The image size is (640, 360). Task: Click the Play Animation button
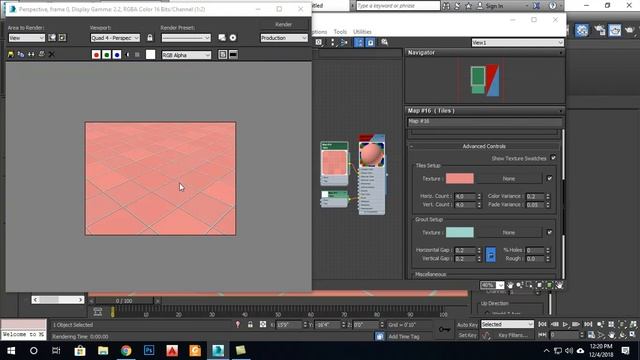click(x=565, y=324)
